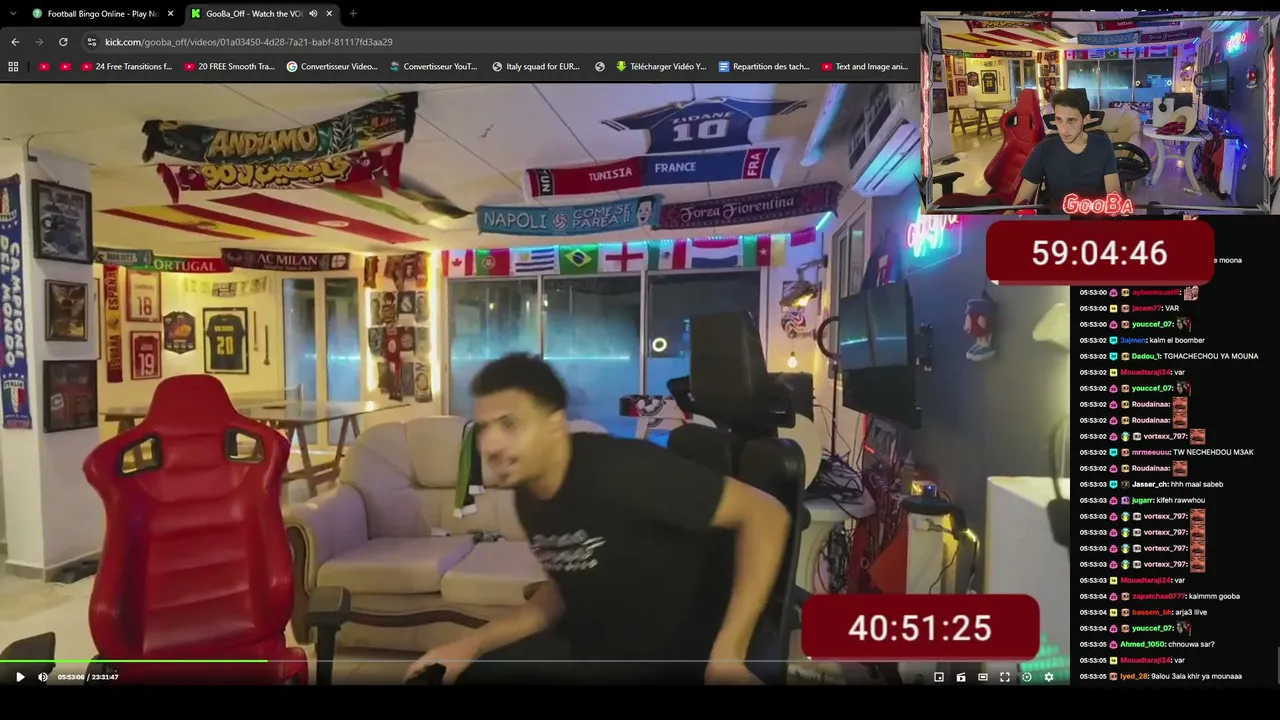Reload the Kick video page

point(63,42)
